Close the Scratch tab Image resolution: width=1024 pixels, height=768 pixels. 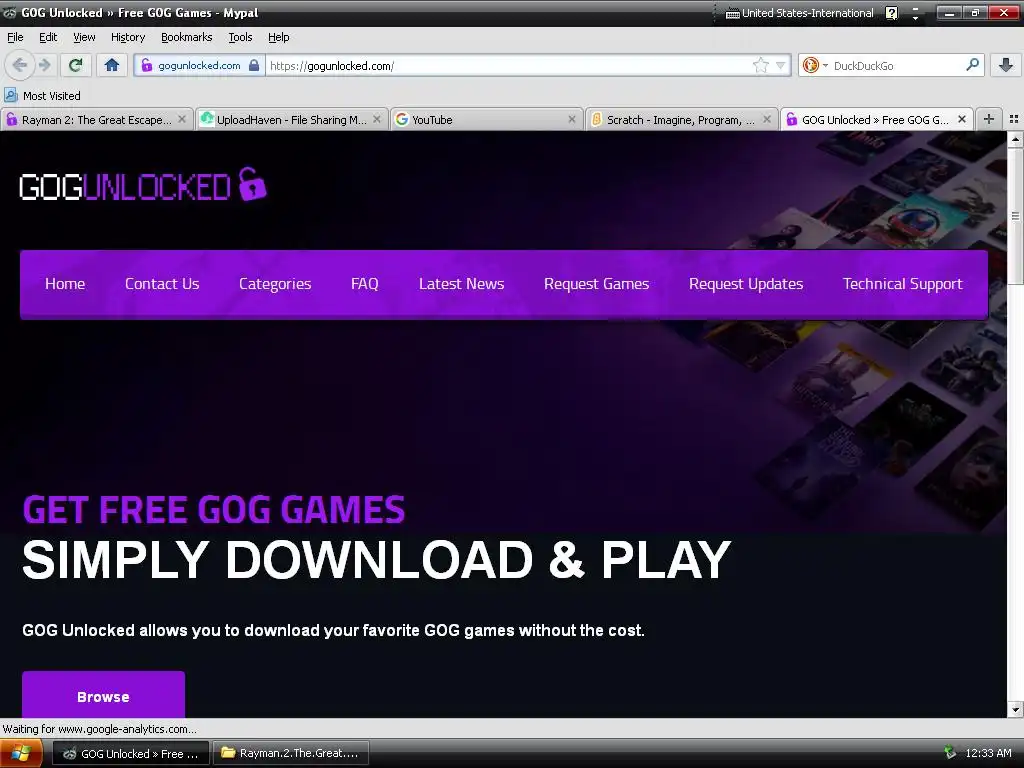(767, 119)
